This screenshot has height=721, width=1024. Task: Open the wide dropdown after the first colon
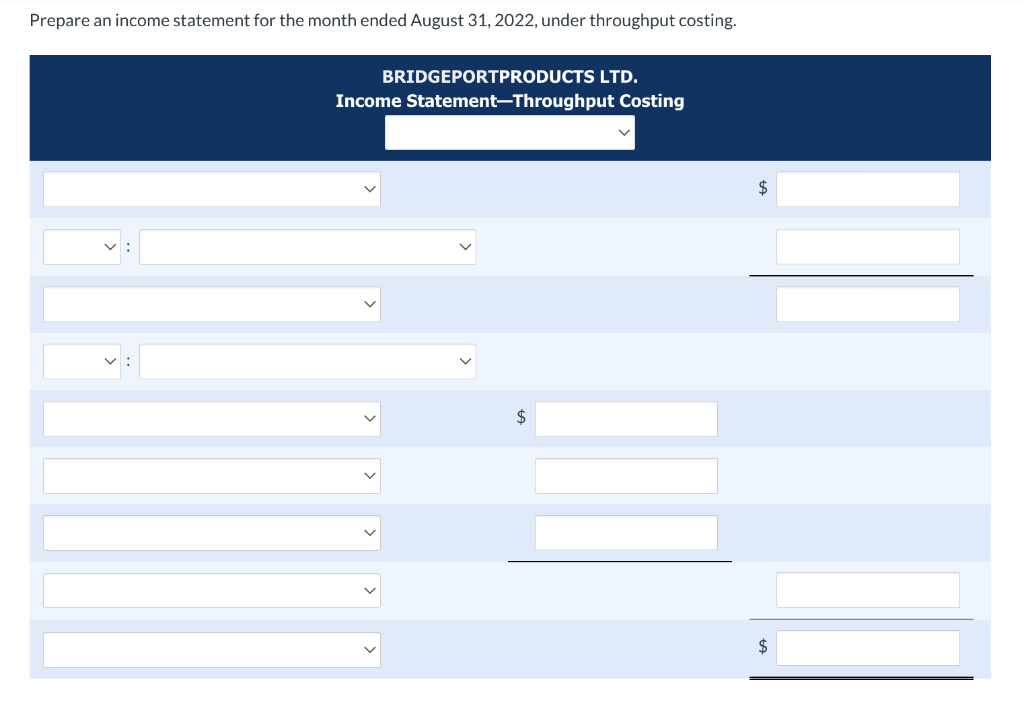[307, 247]
